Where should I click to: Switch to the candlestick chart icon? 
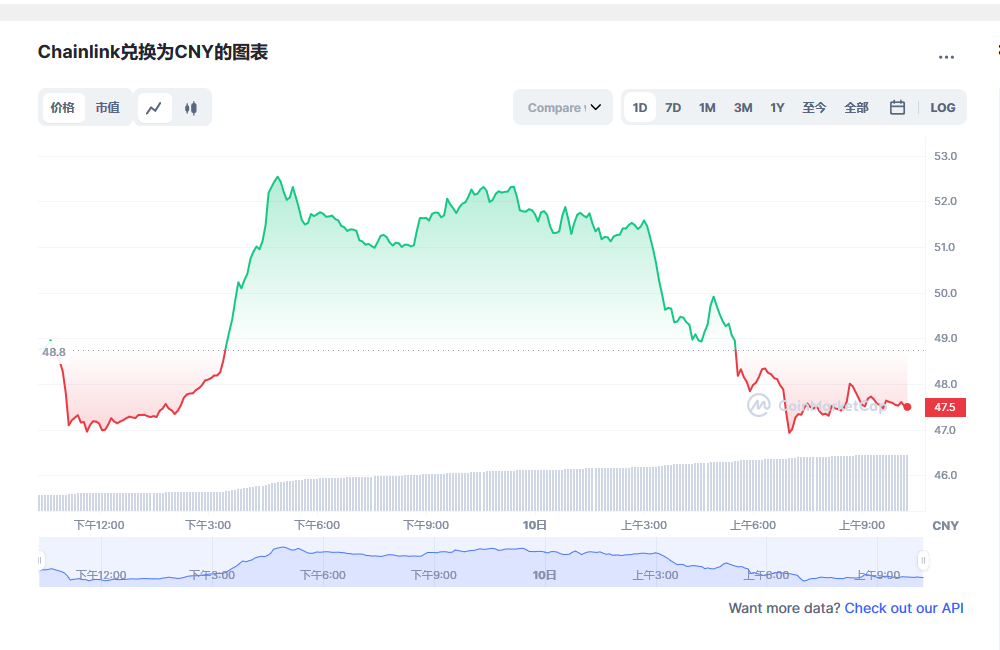tap(191, 108)
